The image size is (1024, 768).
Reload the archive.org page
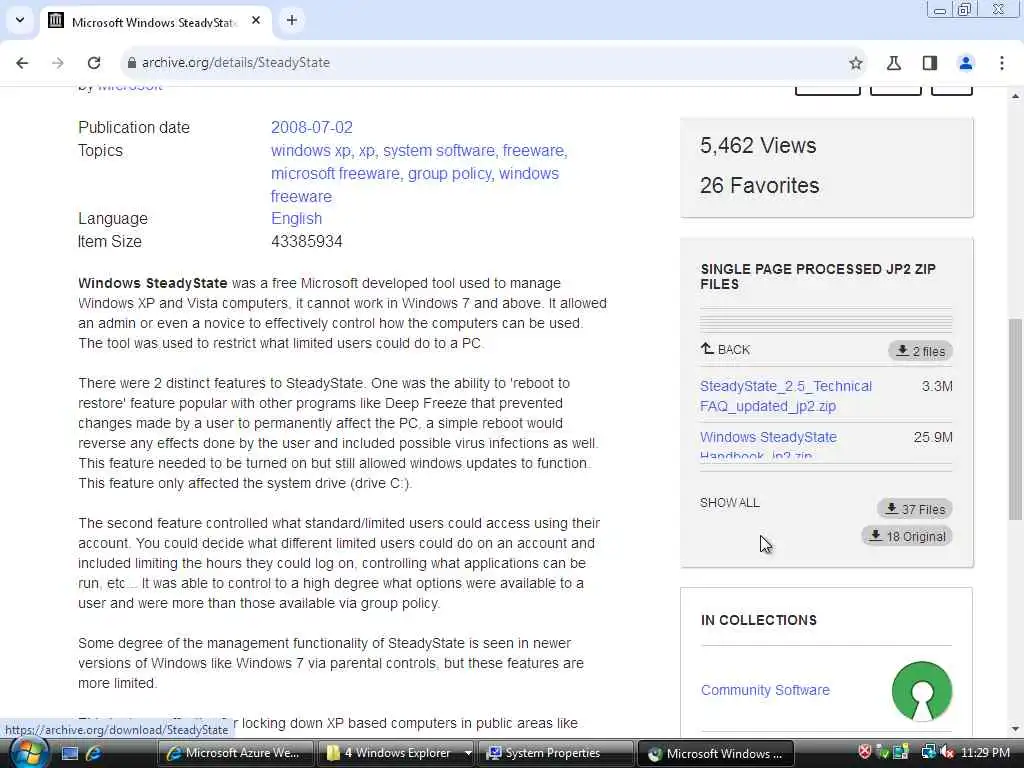(x=94, y=63)
